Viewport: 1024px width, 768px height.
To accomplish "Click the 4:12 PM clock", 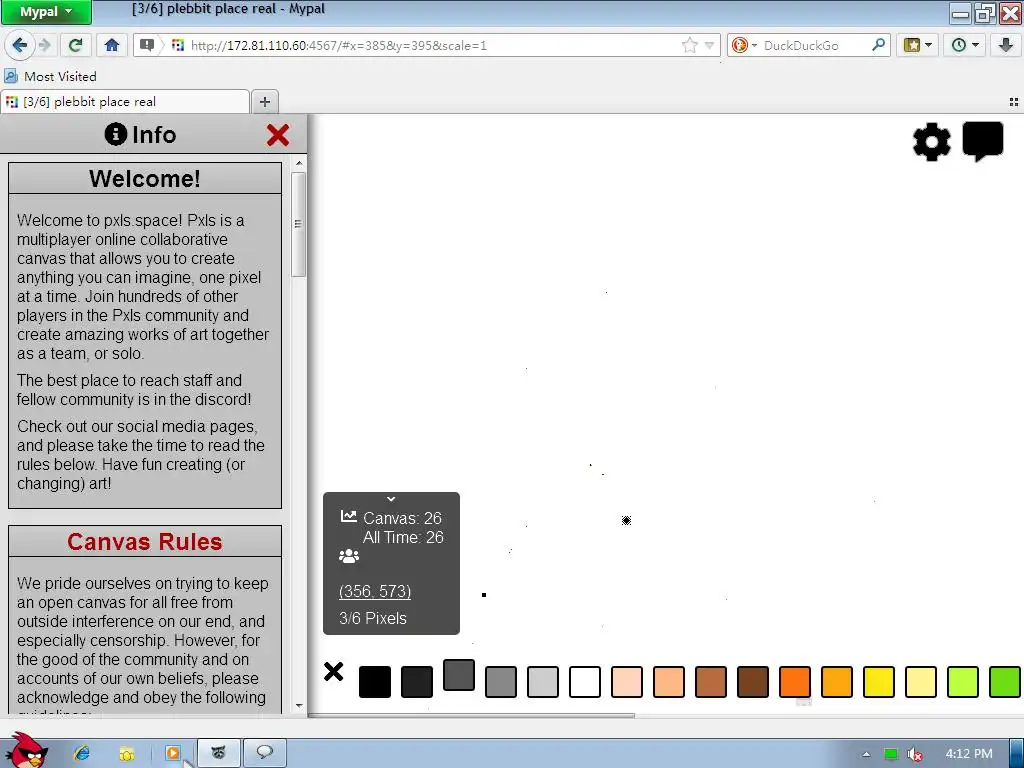I will pos(969,754).
